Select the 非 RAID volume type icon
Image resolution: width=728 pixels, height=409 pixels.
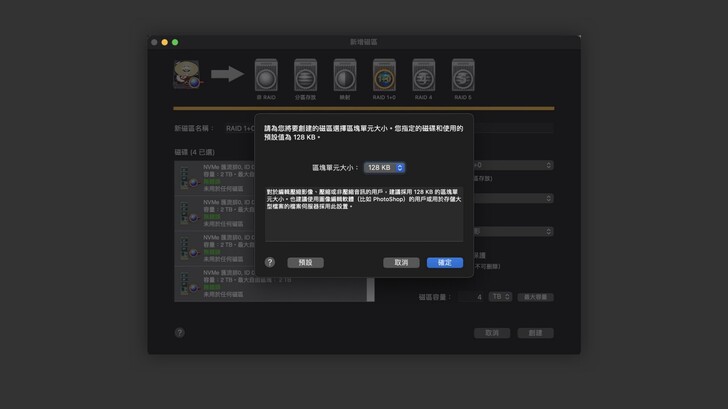(x=266, y=75)
